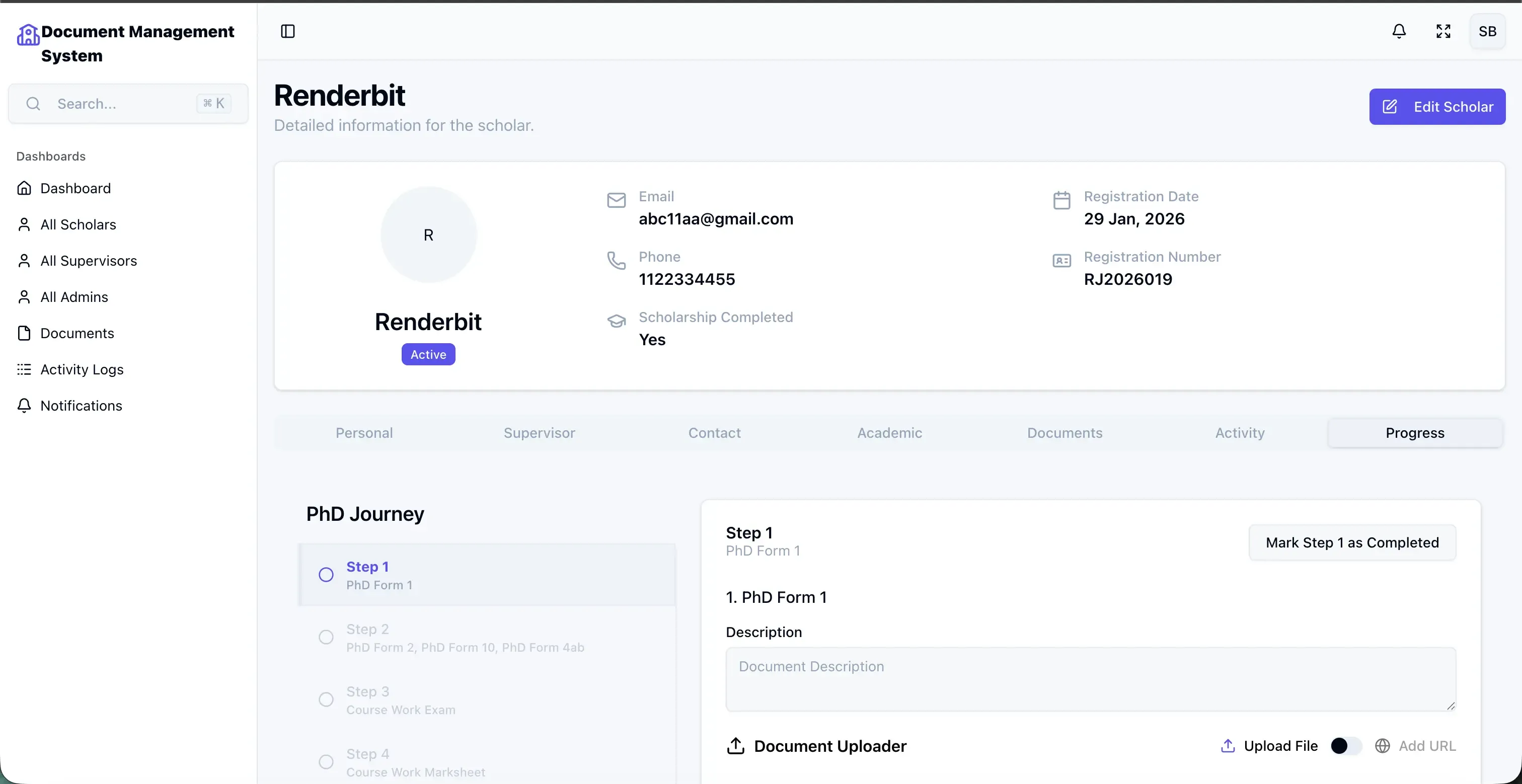The width and height of the screenshot is (1522, 784).
Task: Click the Document Management System logo icon
Action: pos(28,35)
